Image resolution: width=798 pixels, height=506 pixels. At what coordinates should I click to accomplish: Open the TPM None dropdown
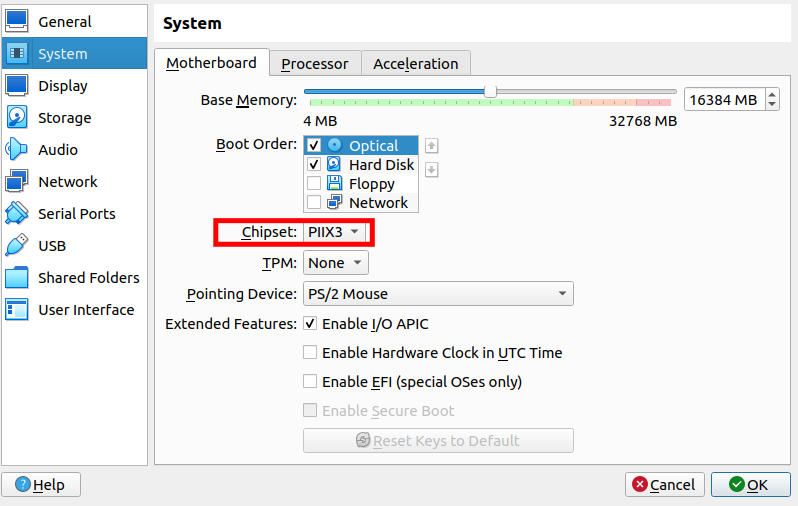(x=335, y=263)
